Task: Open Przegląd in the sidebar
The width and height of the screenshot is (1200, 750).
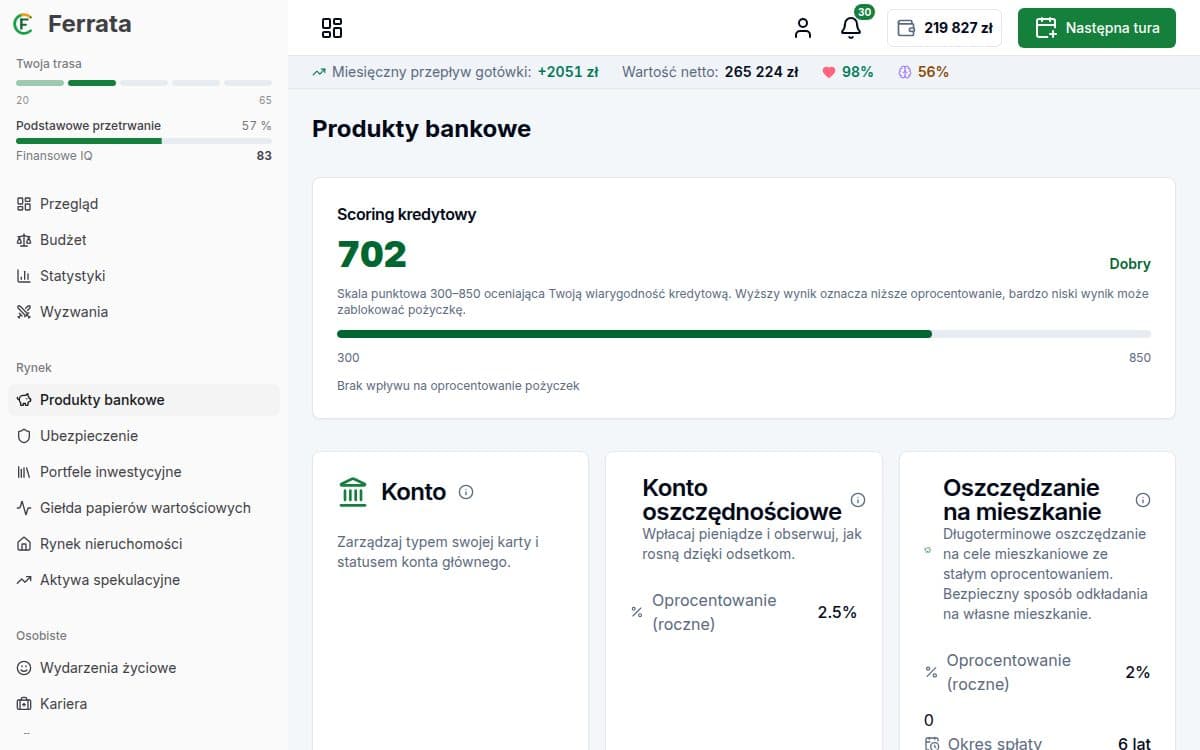Action: 144,204
